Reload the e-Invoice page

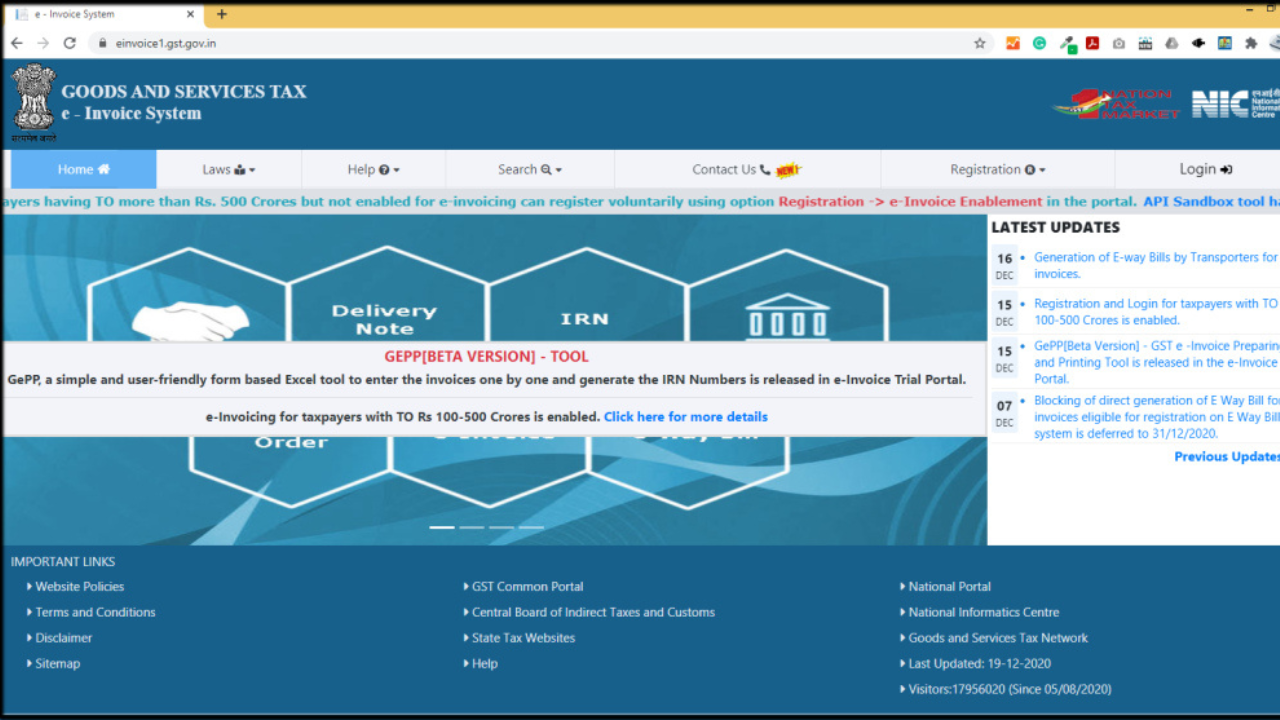(x=70, y=43)
